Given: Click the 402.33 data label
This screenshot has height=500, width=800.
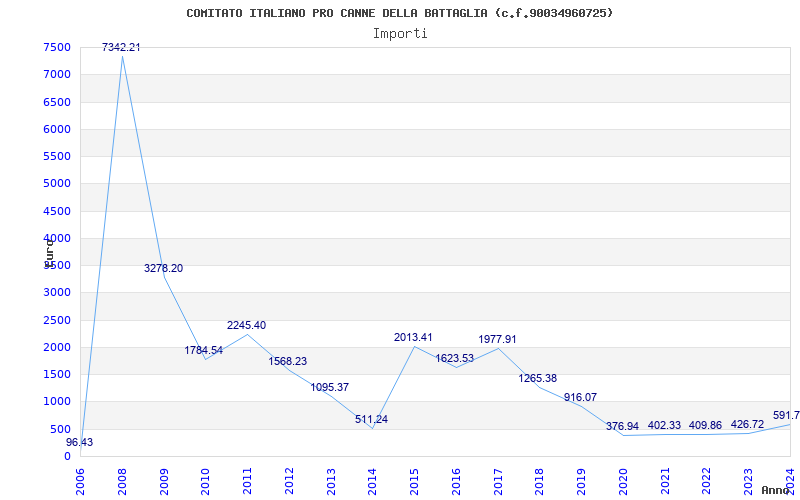Looking at the screenshot, I should [x=664, y=426].
